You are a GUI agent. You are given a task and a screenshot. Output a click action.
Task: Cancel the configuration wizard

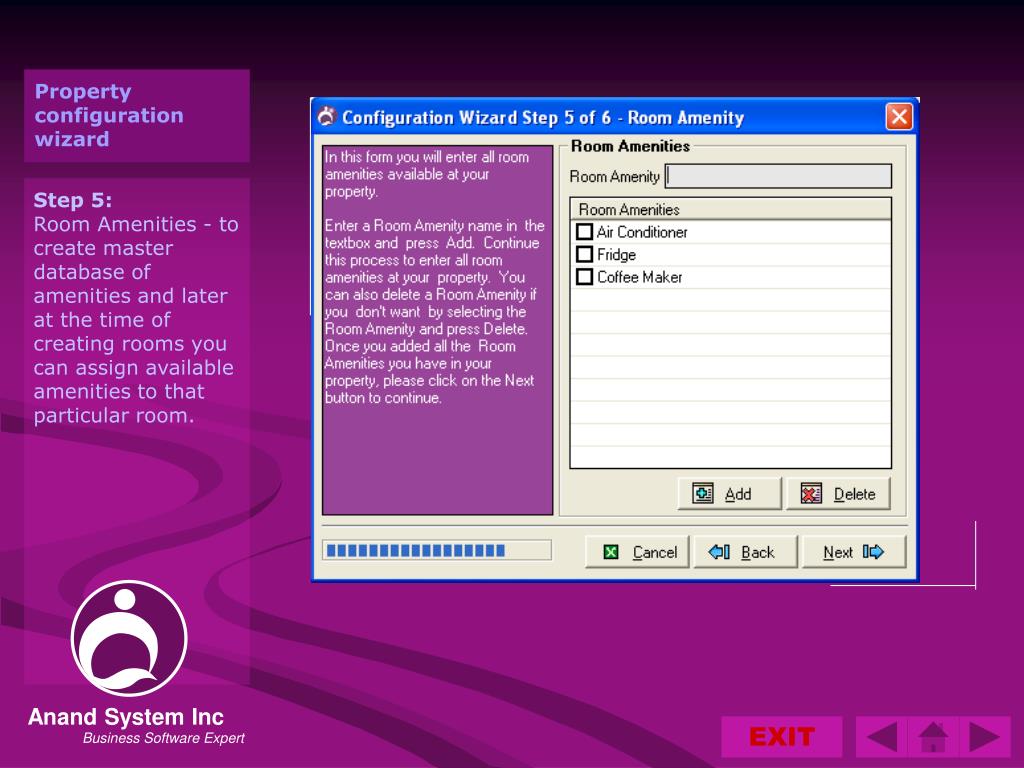coord(637,552)
